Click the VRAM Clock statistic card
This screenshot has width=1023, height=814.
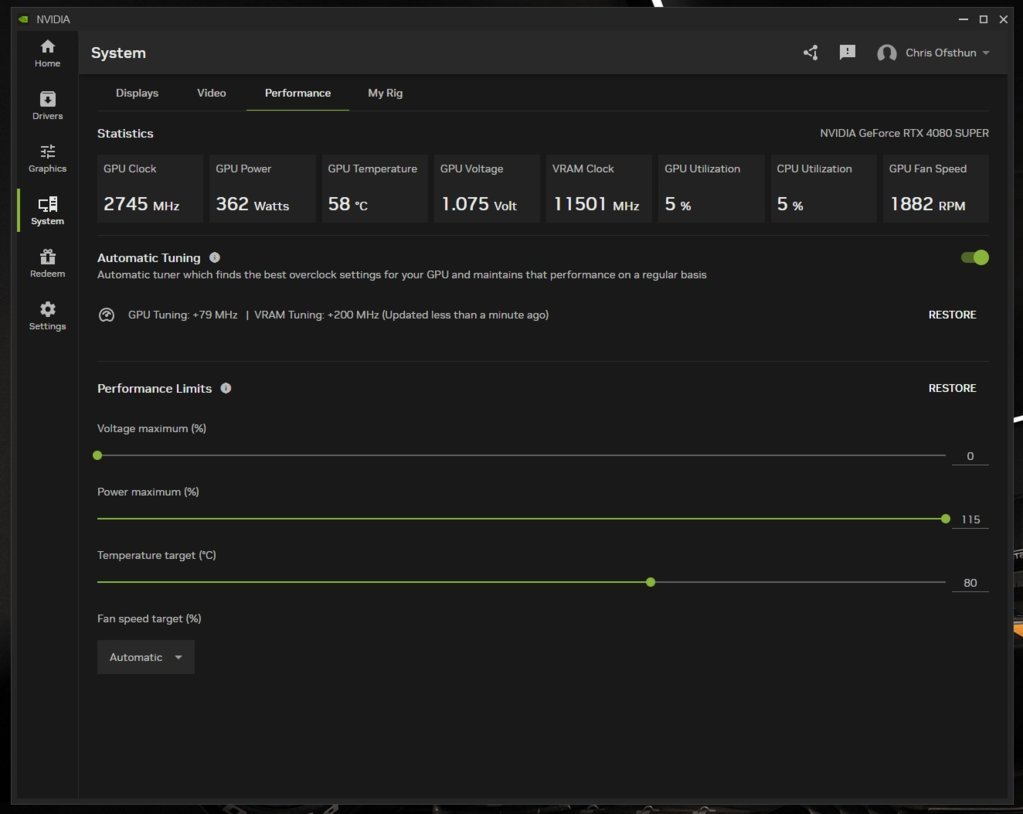(x=599, y=188)
